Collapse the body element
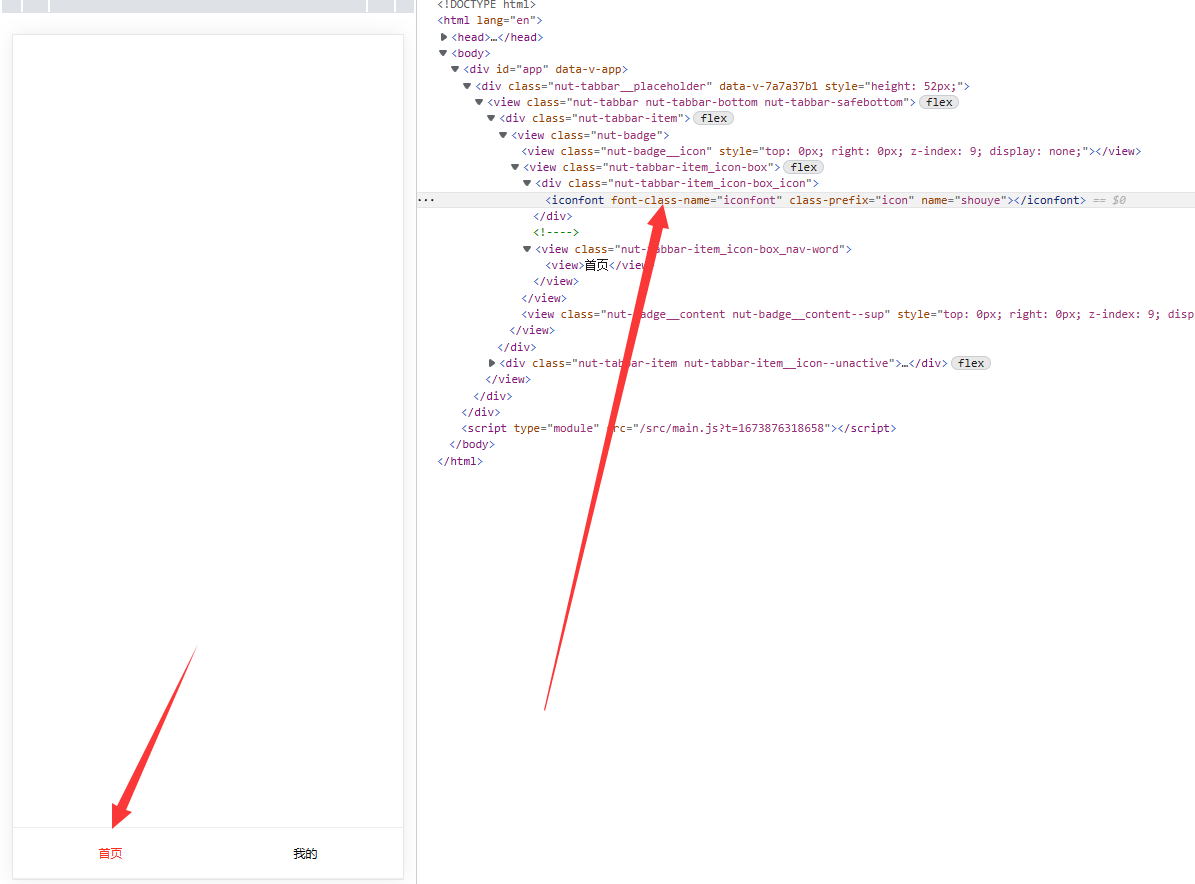Image resolution: width=1195 pixels, height=884 pixels. point(443,53)
